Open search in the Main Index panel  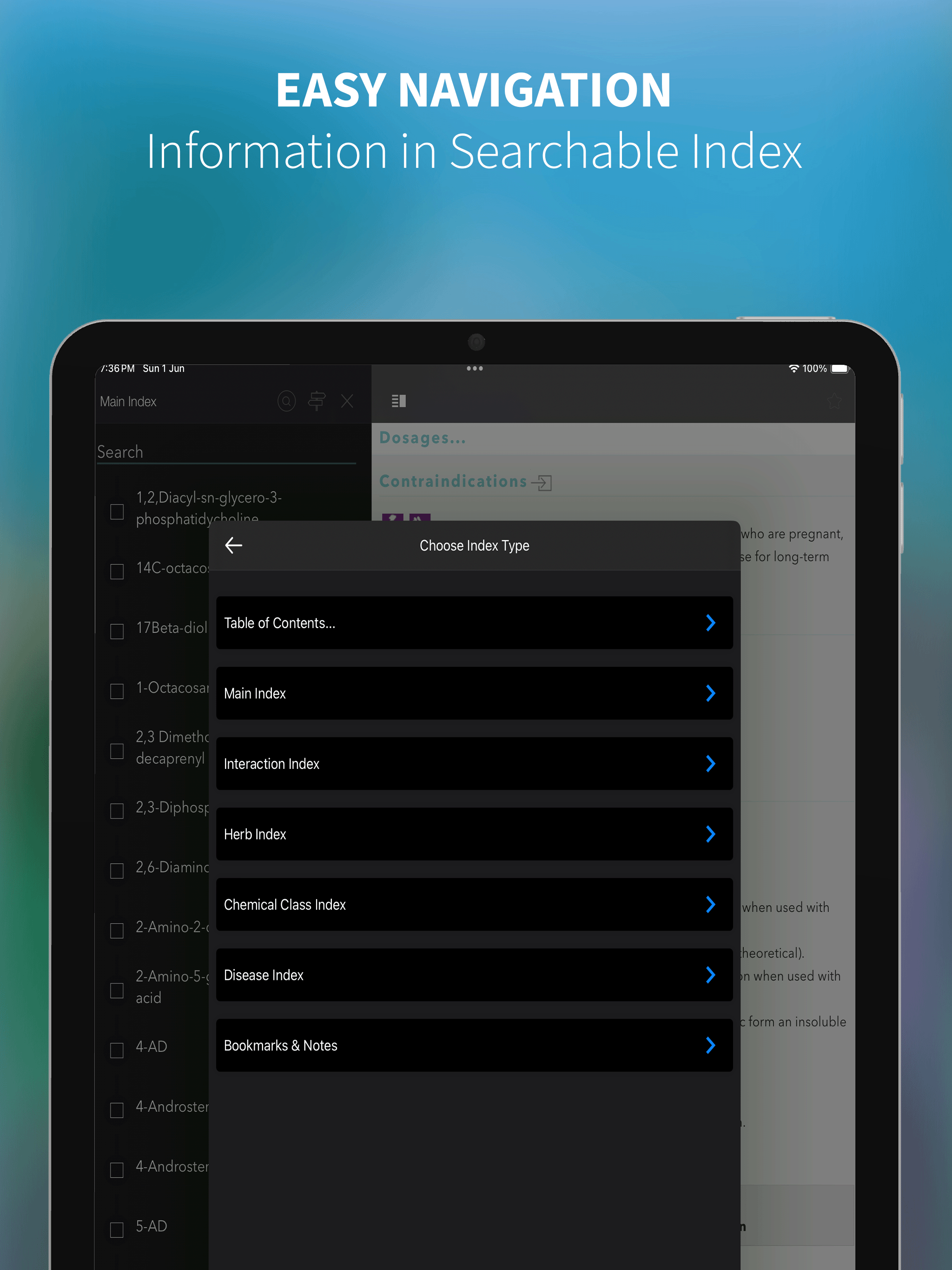pos(286,401)
